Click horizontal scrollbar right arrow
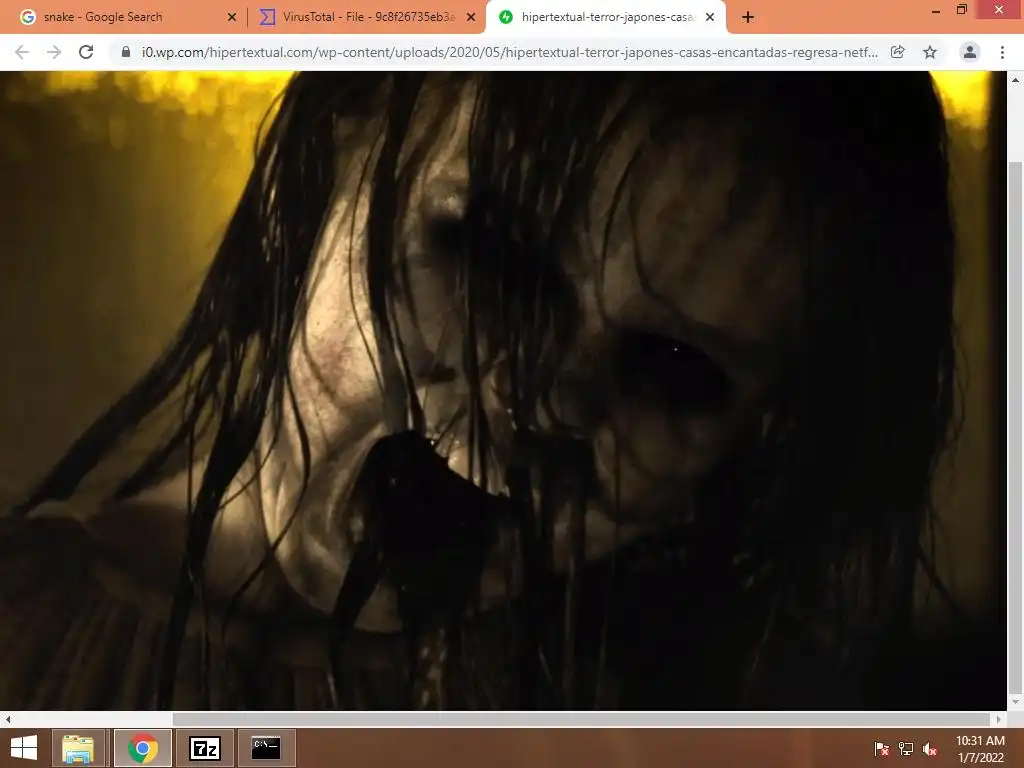1024x768 pixels. pos(999,719)
